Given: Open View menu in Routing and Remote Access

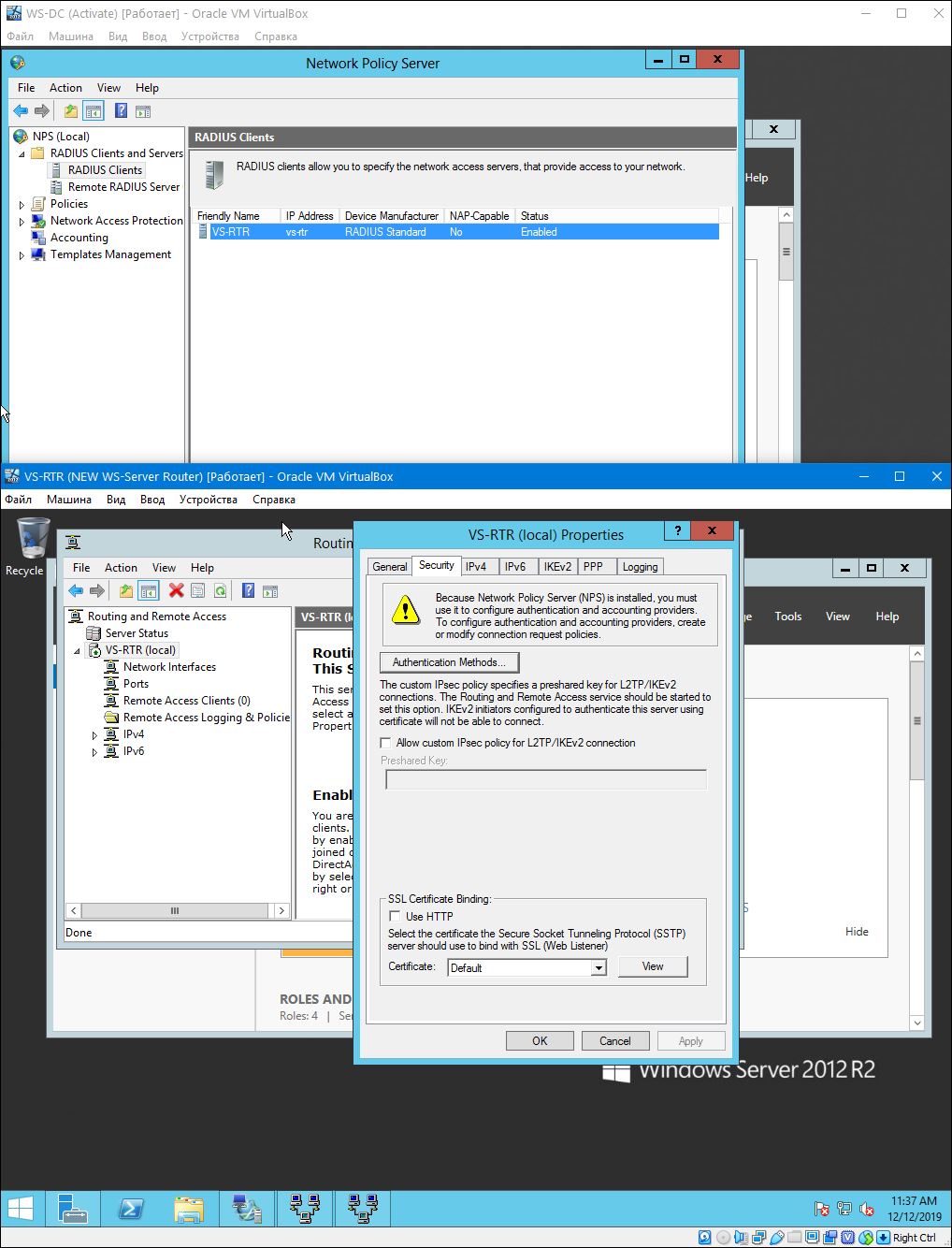Looking at the screenshot, I should 164,568.
